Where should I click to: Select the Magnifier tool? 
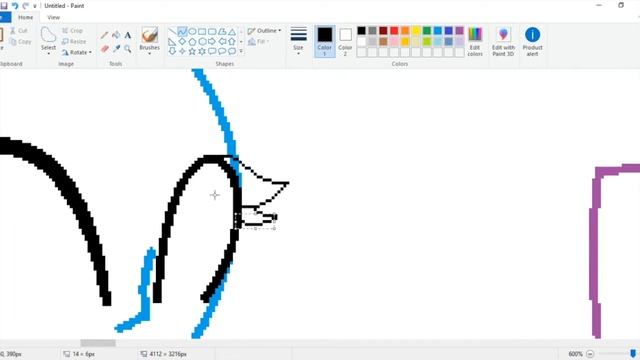128,49
